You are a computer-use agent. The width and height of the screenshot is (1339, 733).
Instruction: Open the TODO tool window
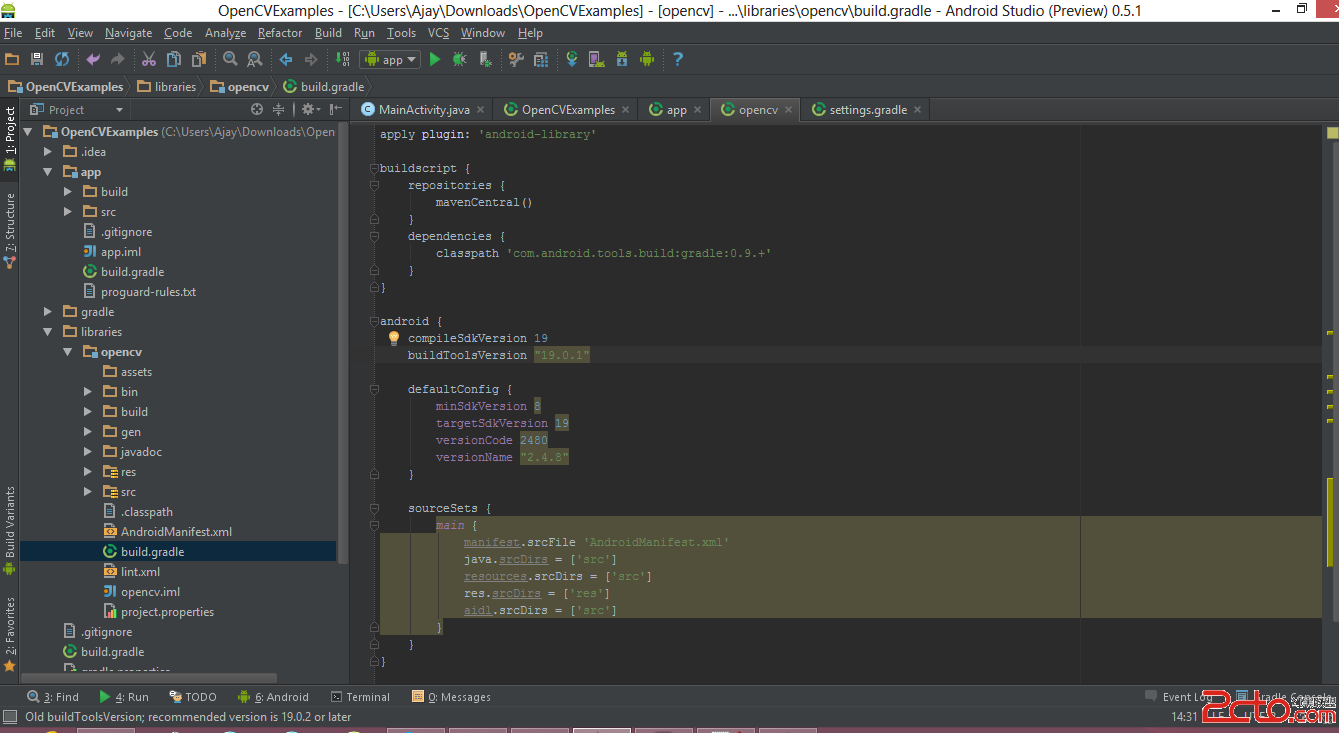click(x=193, y=697)
